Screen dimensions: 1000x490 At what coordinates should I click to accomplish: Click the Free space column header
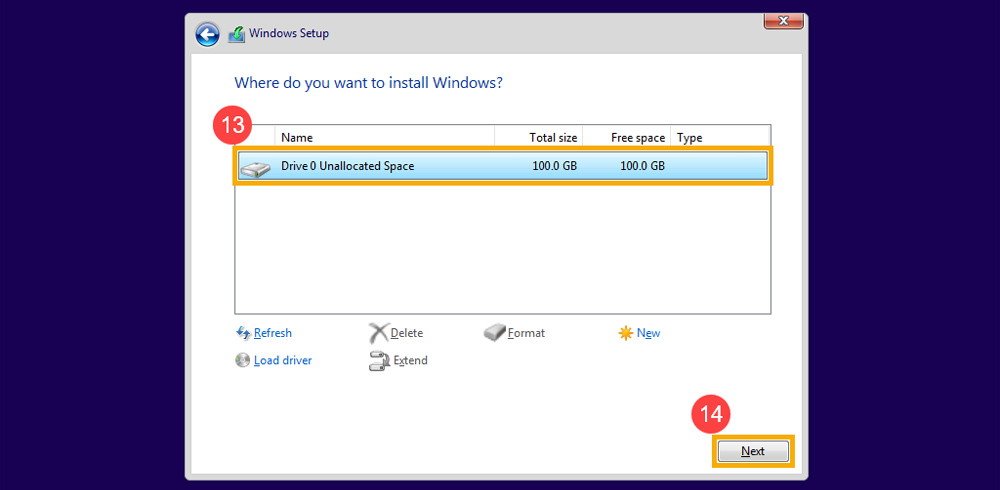[x=626, y=138]
